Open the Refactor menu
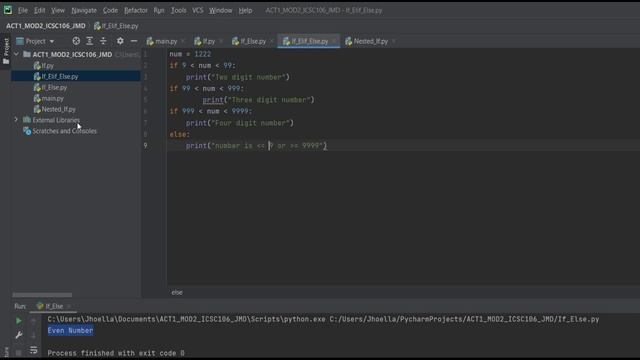640x360 pixels. pos(136,10)
